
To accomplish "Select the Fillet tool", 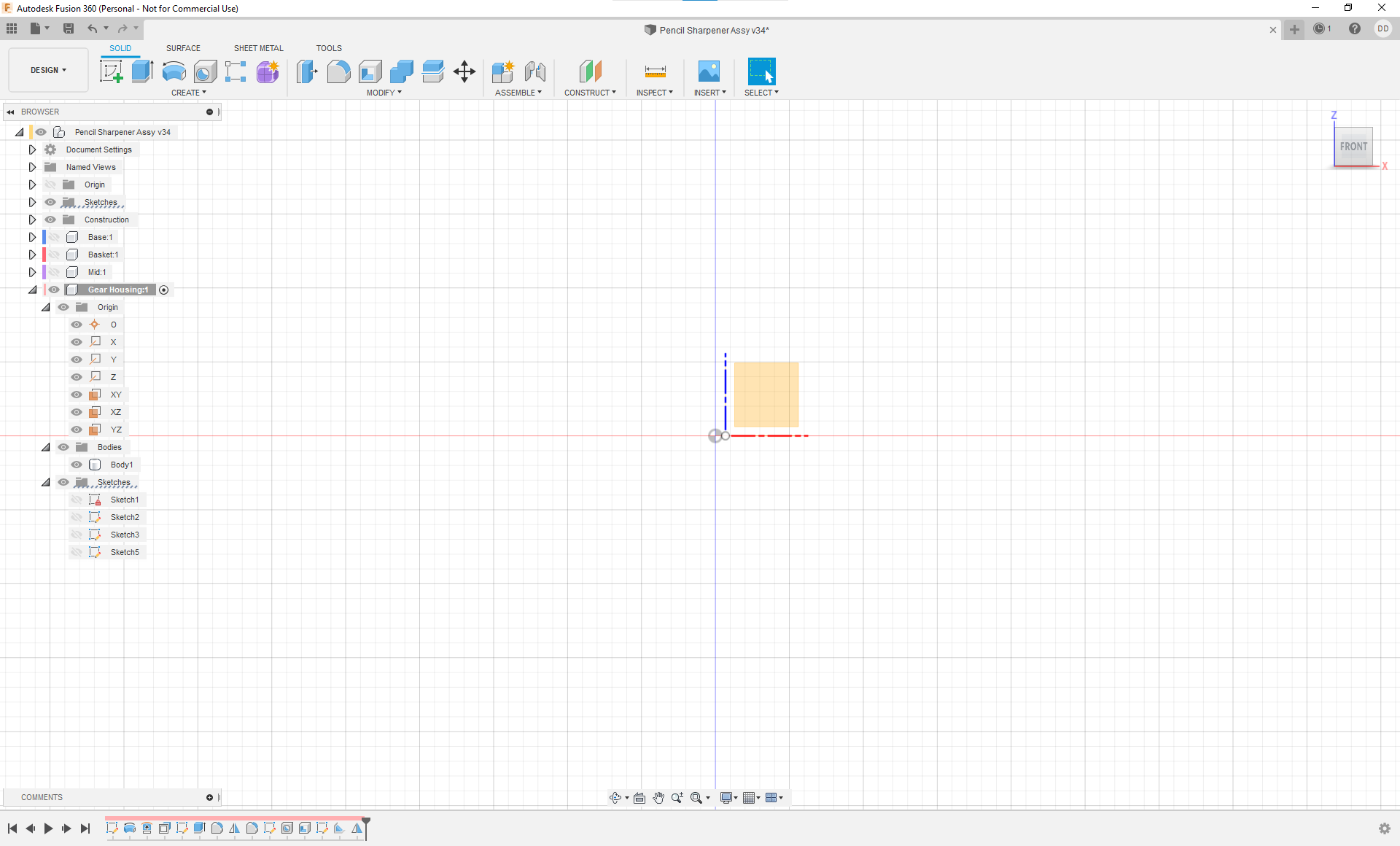I will [338, 72].
